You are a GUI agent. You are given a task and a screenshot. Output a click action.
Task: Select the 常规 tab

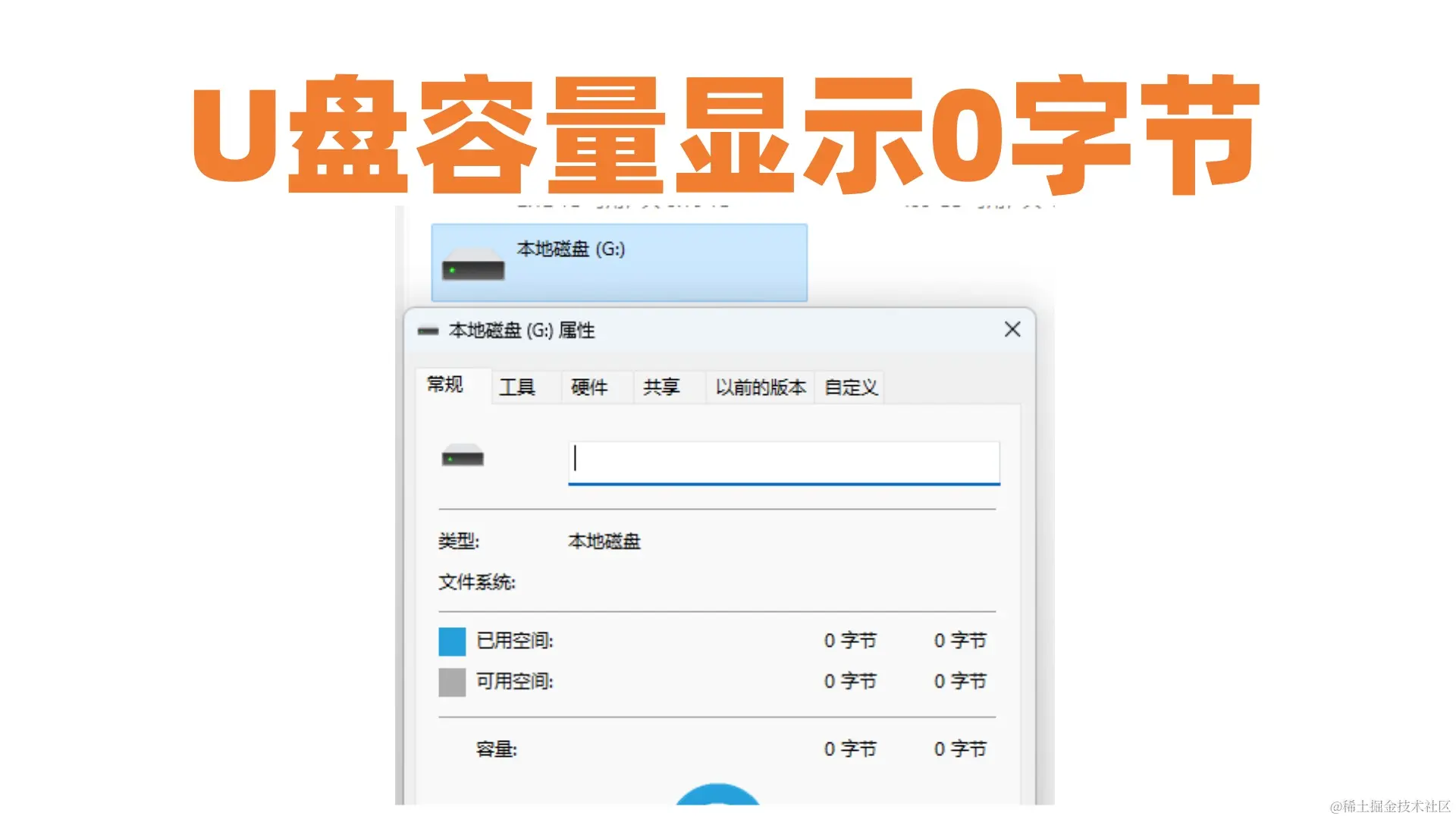click(x=447, y=385)
